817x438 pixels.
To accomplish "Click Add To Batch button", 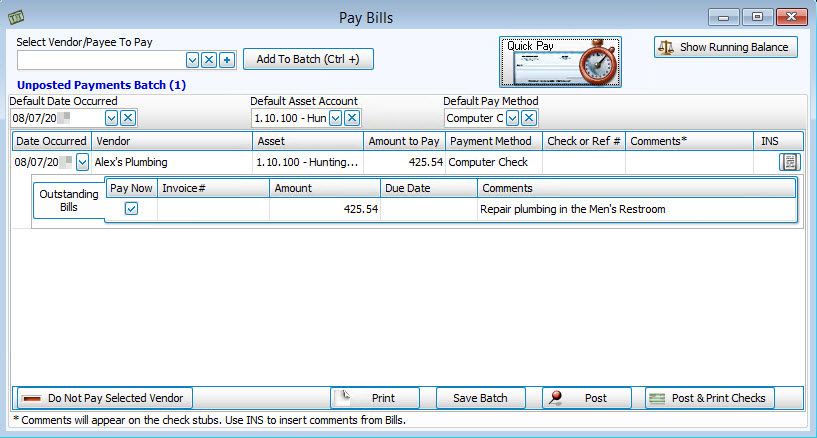I will click(x=307, y=59).
